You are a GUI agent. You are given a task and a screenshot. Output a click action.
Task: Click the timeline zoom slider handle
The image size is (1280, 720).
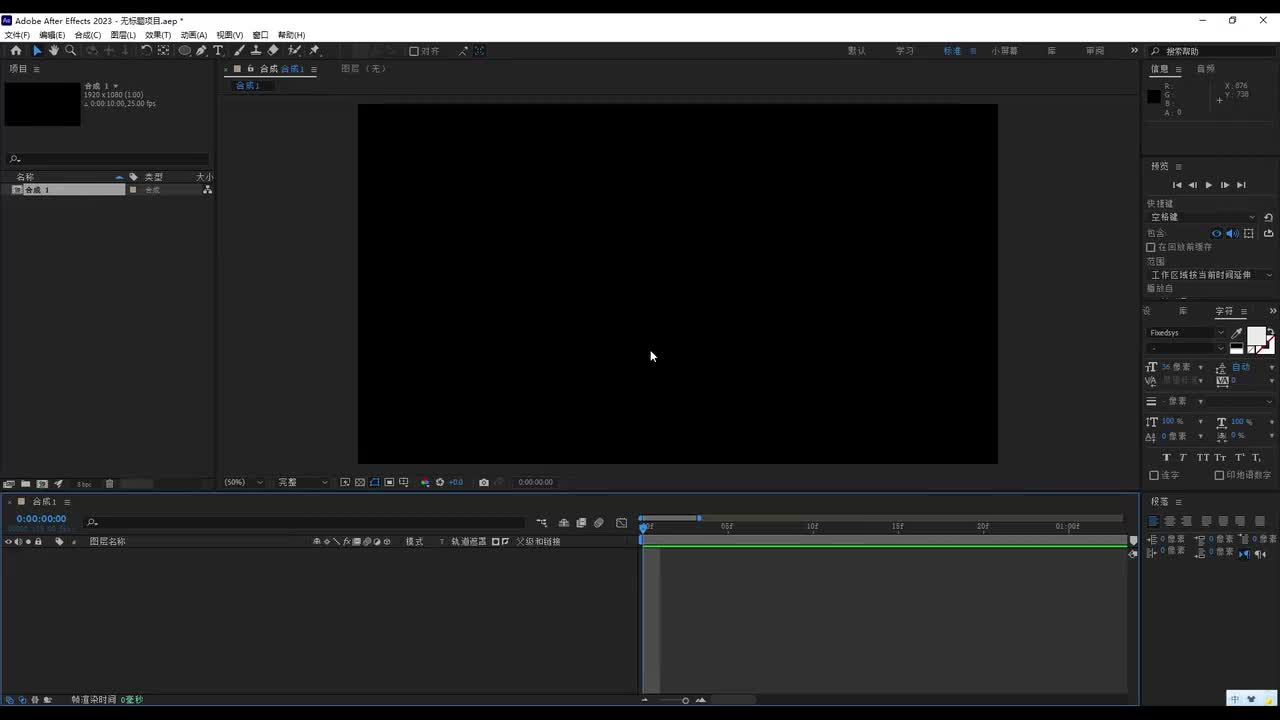click(x=685, y=700)
